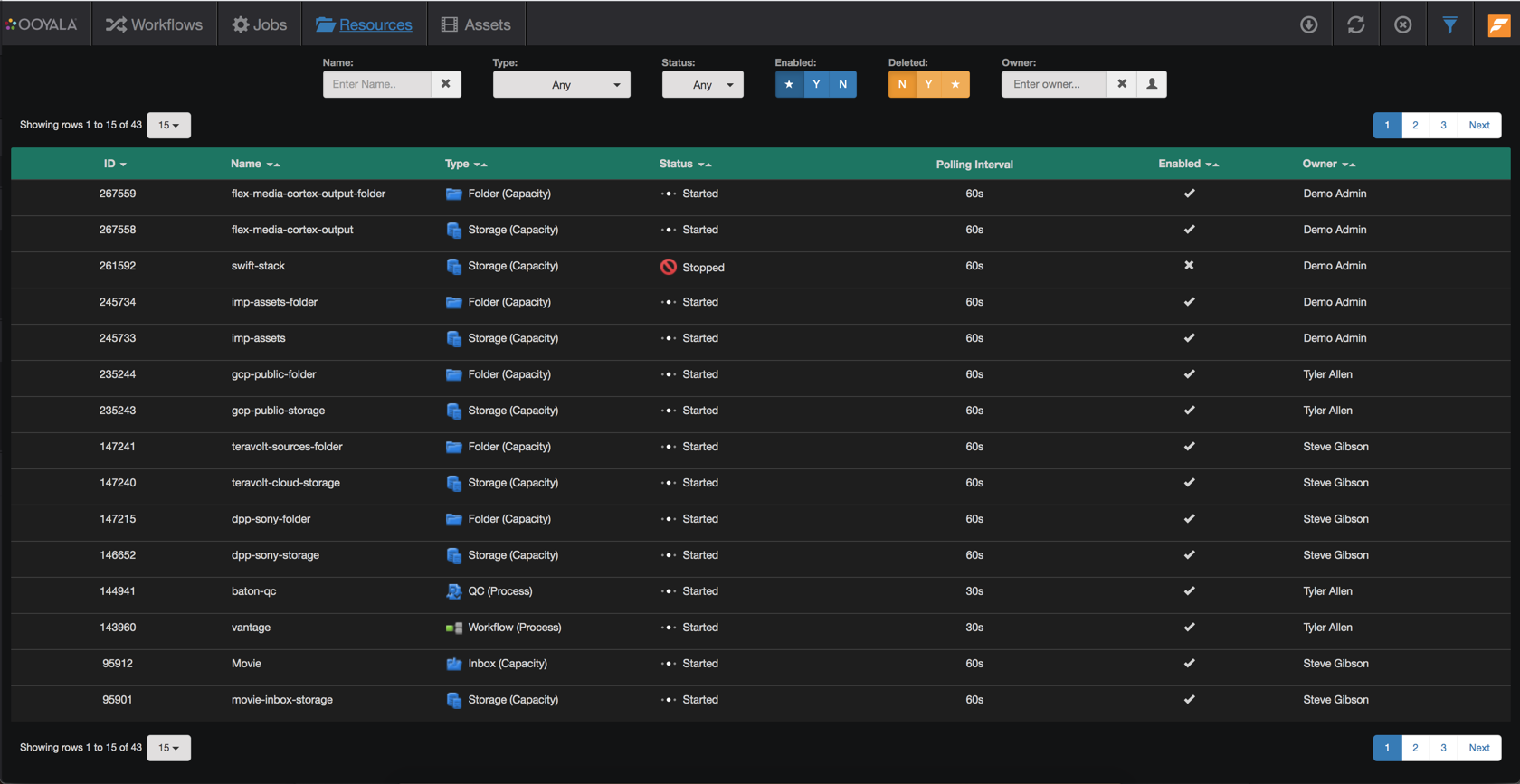This screenshot has height=784, width=1520.
Task: Set Deleted filter to star (any)
Action: click(955, 84)
